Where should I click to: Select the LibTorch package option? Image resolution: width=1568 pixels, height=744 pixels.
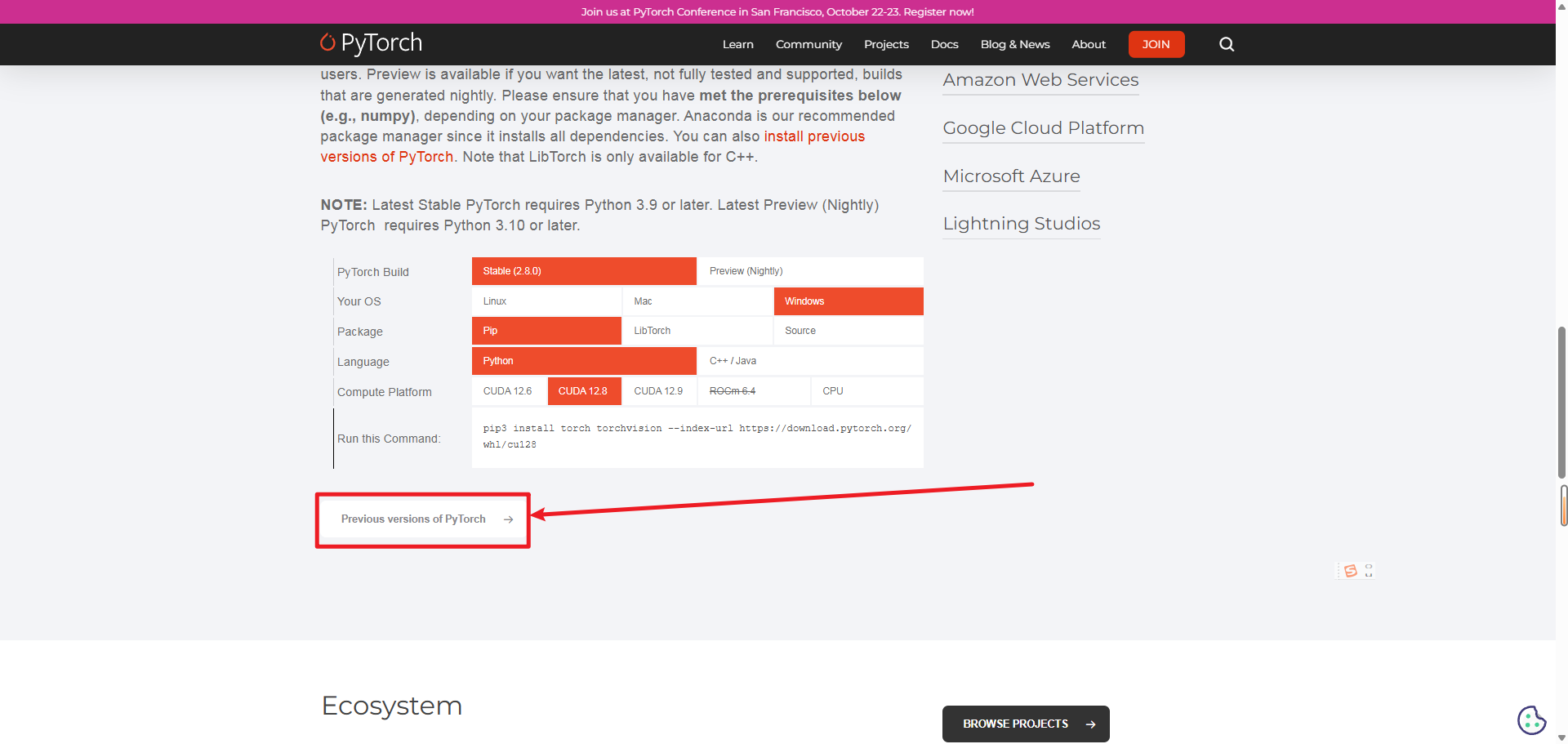click(697, 331)
